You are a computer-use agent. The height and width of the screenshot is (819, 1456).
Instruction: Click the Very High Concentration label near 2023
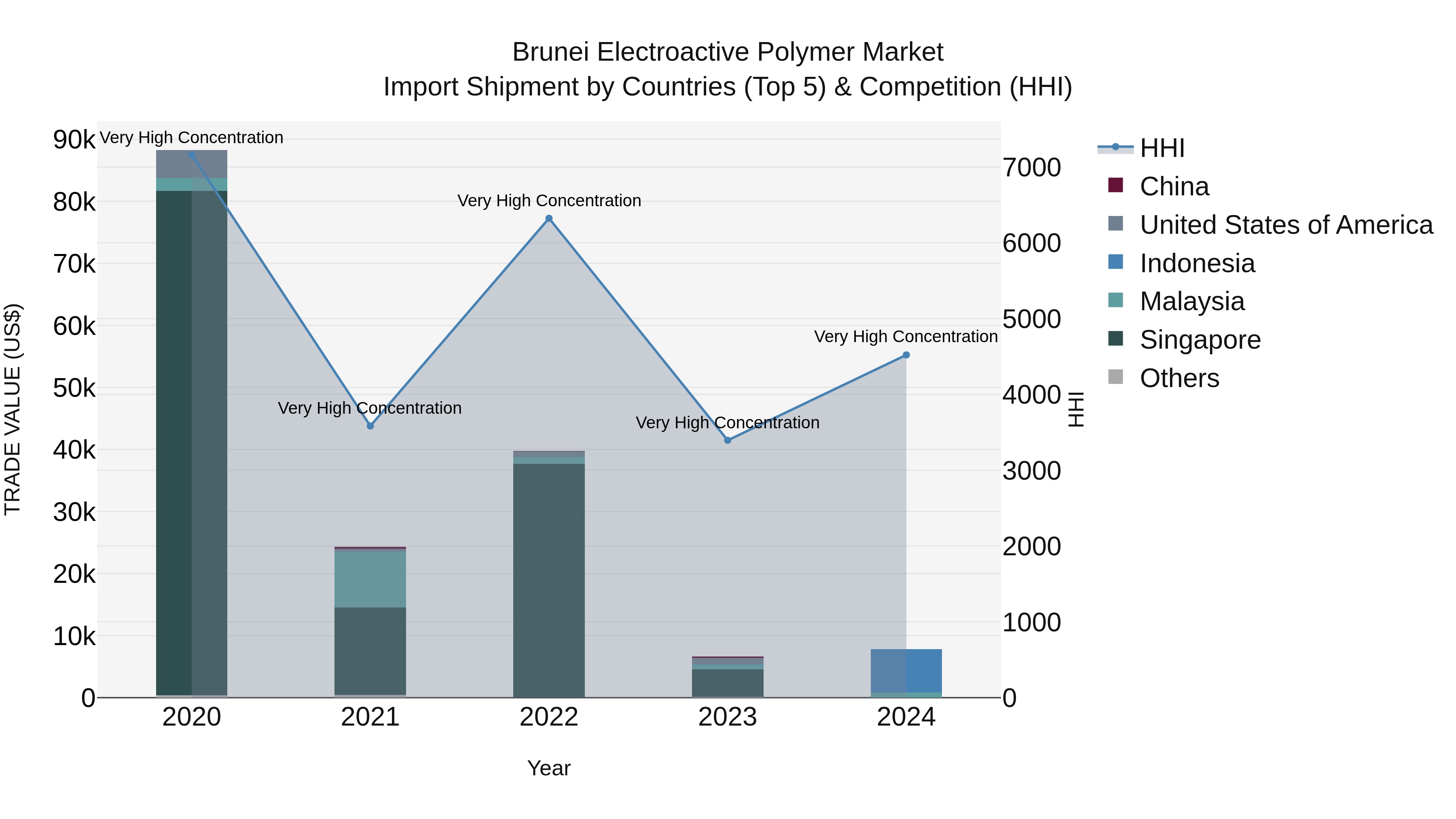coord(728,423)
